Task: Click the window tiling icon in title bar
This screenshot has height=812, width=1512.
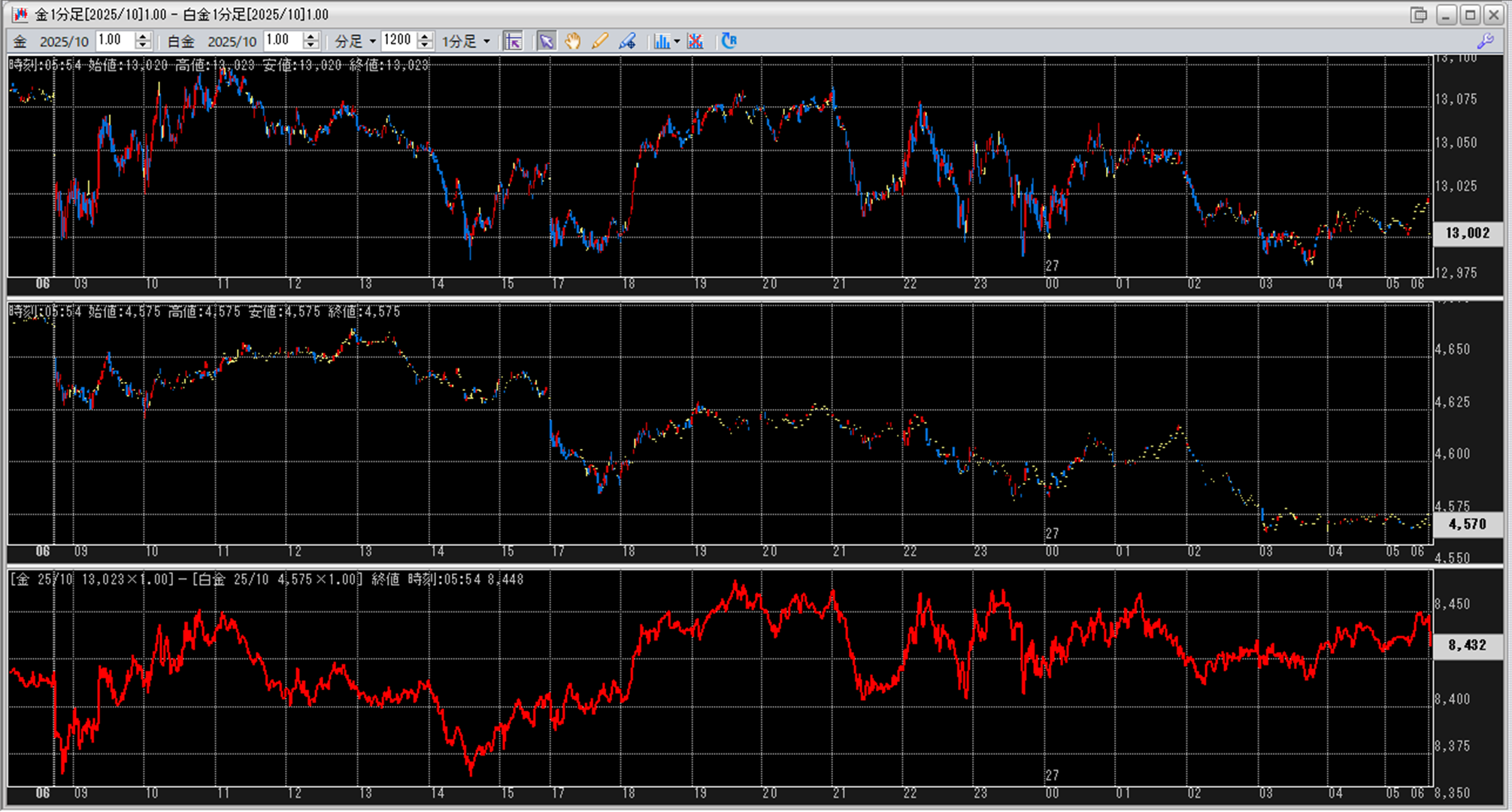Action: pyautogui.click(x=1418, y=15)
